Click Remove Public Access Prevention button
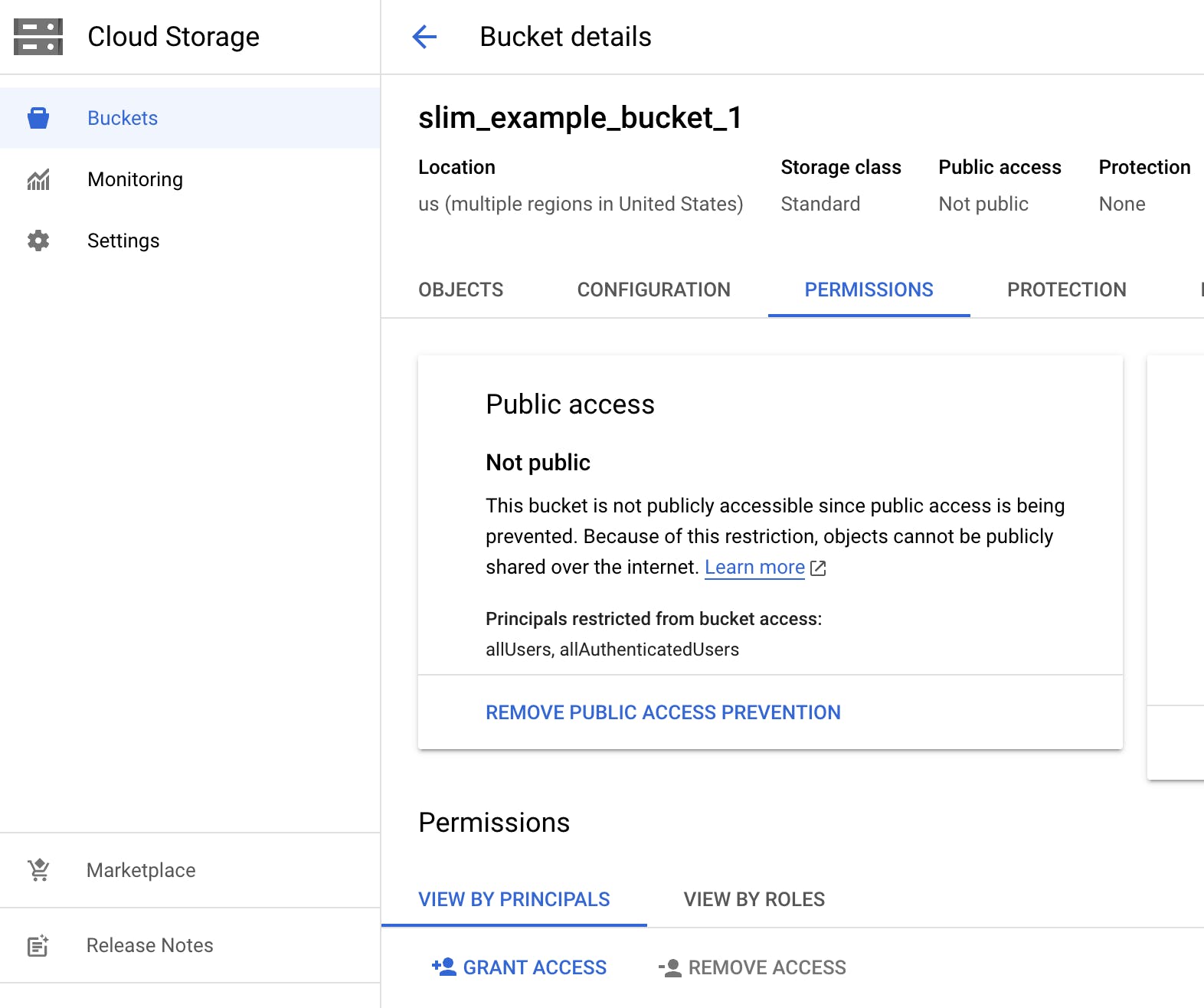 663,712
